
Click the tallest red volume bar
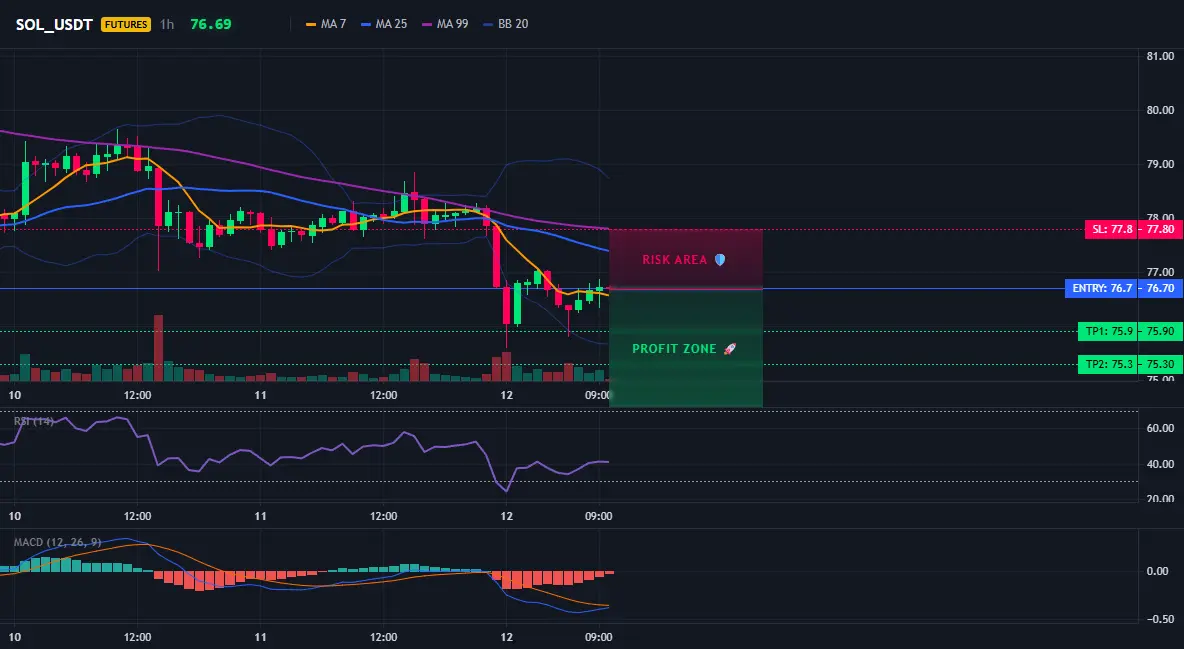pyautogui.click(x=159, y=348)
